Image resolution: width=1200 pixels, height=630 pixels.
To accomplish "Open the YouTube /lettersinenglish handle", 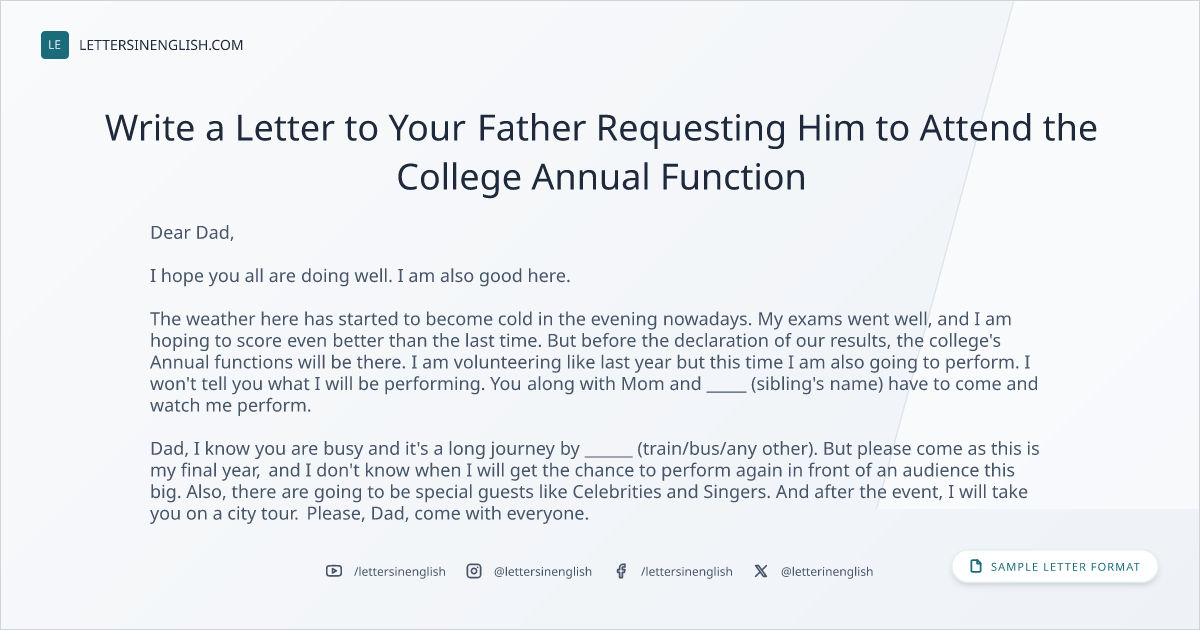I will 400,571.
